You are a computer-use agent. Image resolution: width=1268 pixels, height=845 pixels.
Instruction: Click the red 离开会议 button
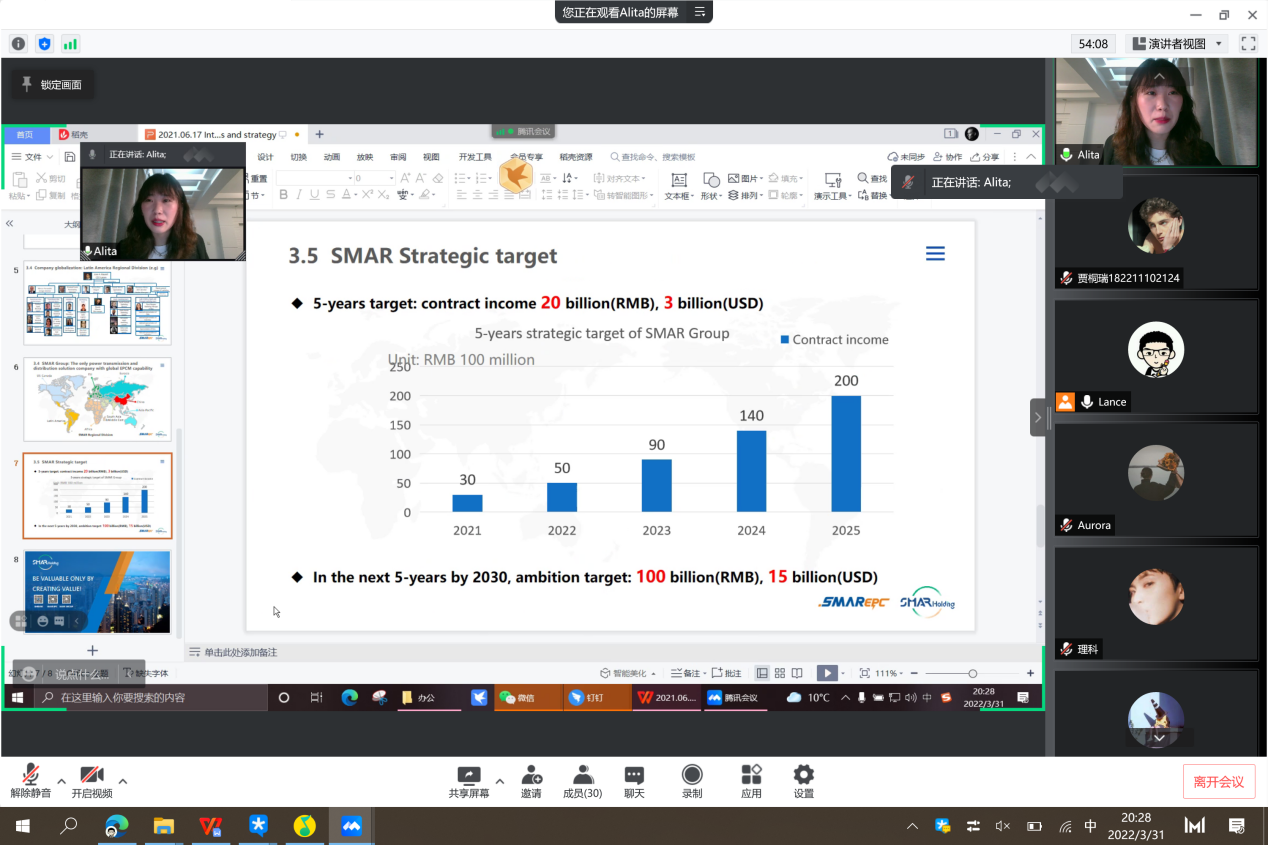[x=1218, y=782]
